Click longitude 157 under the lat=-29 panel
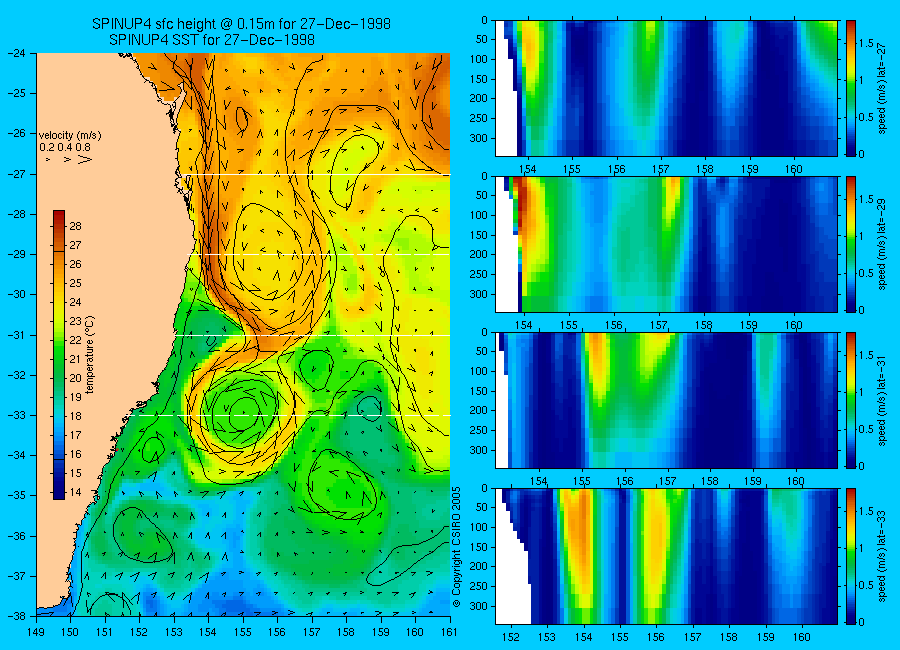900x650 pixels. click(x=659, y=325)
